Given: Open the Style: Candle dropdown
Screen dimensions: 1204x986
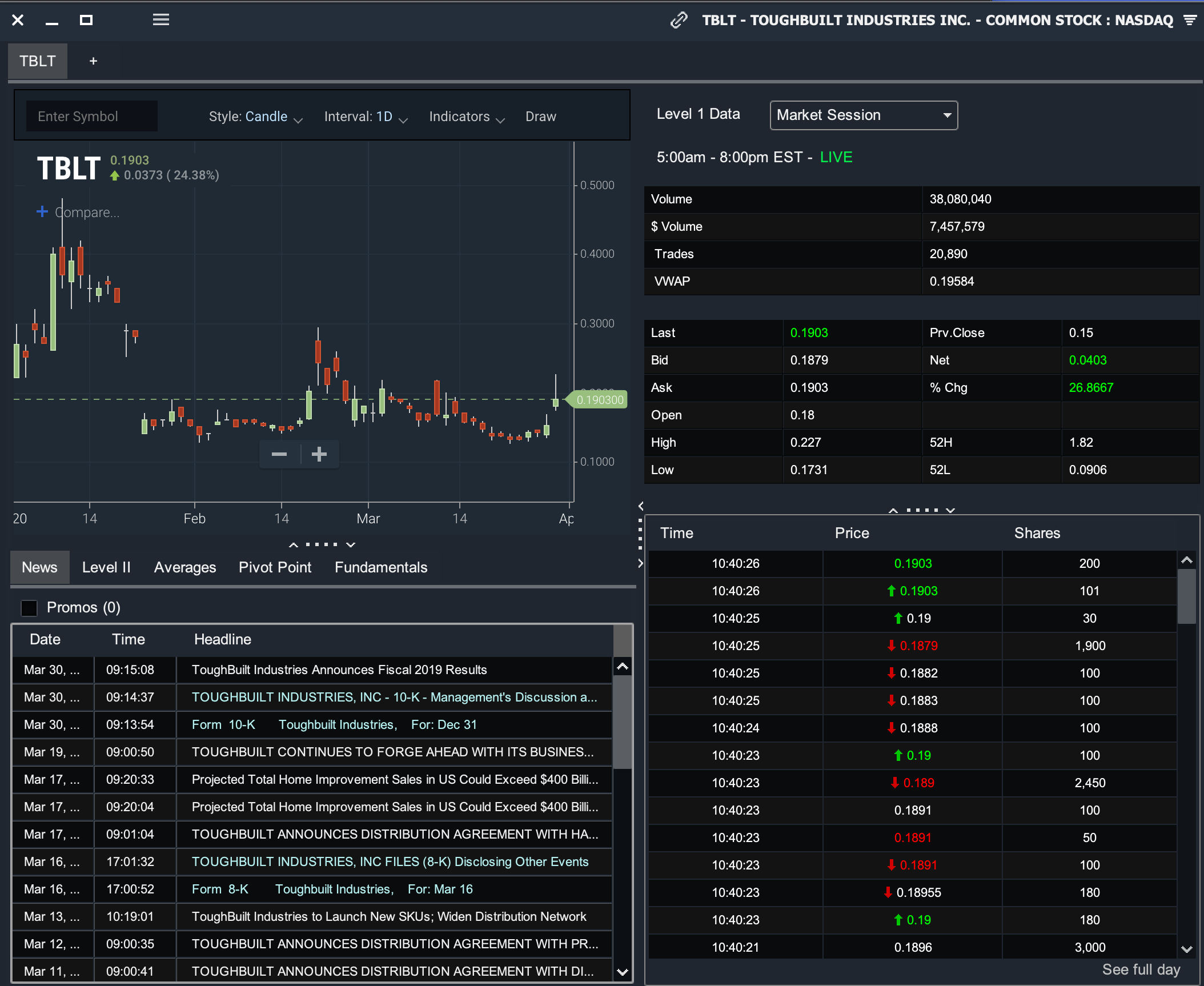Looking at the screenshot, I should tap(255, 117).
